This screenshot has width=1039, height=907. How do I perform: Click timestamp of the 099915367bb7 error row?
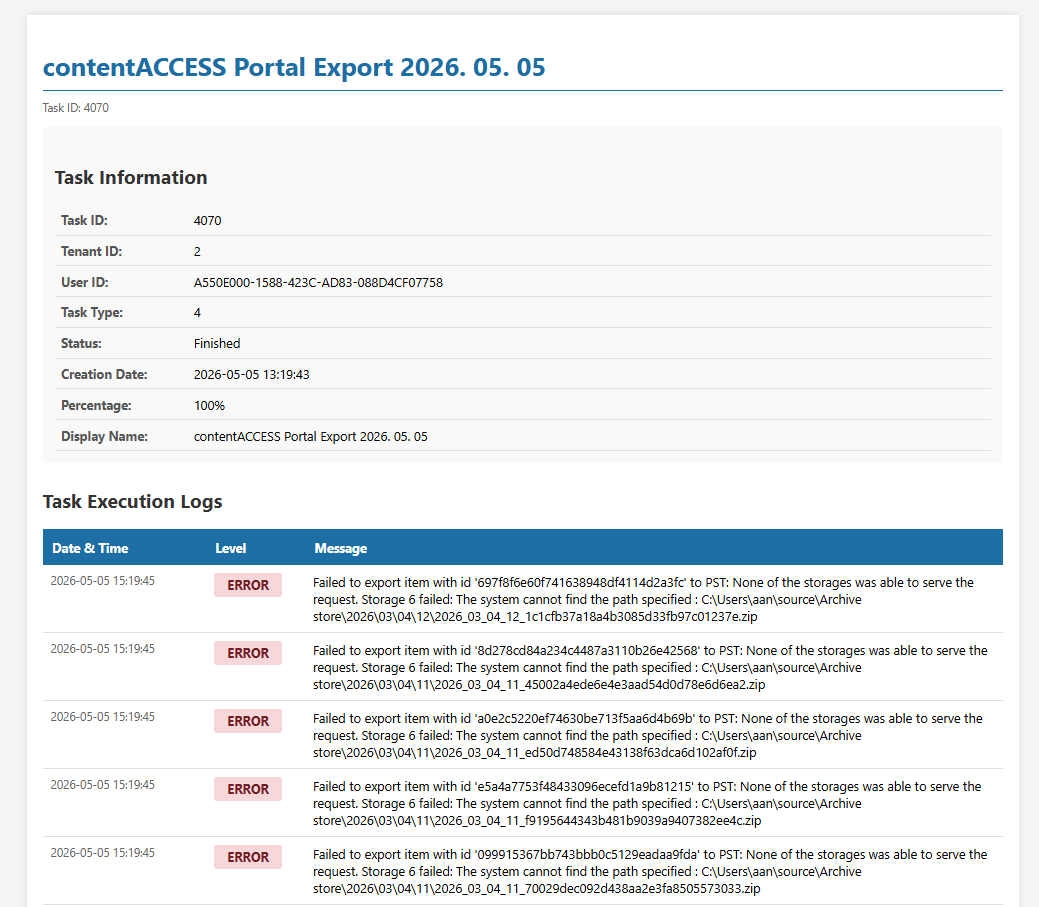pyautogui.click(x=103, y=853)
